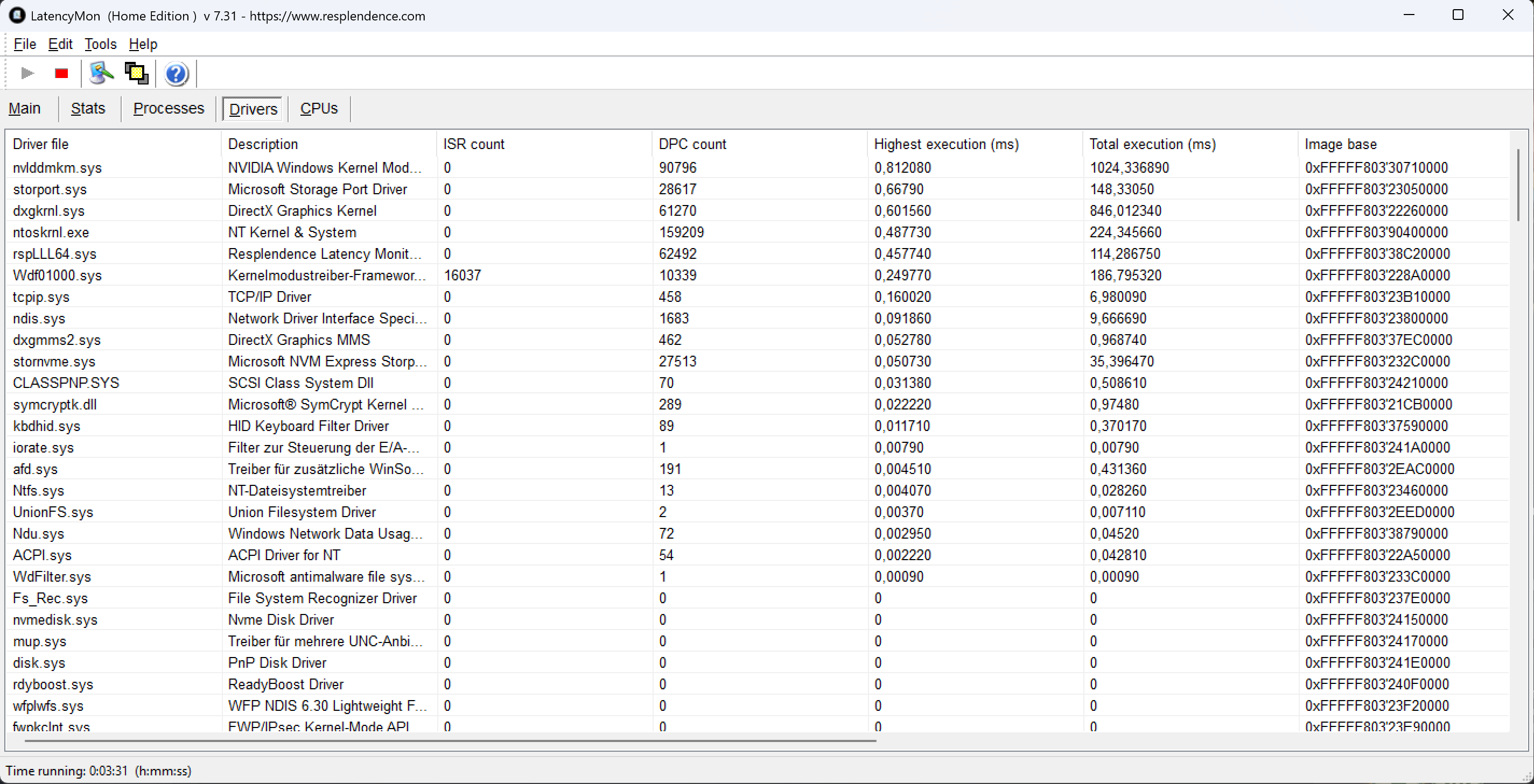Switch to the Processes tab
The height and width of the screenshot is (784, 1534).
[169, 108]
